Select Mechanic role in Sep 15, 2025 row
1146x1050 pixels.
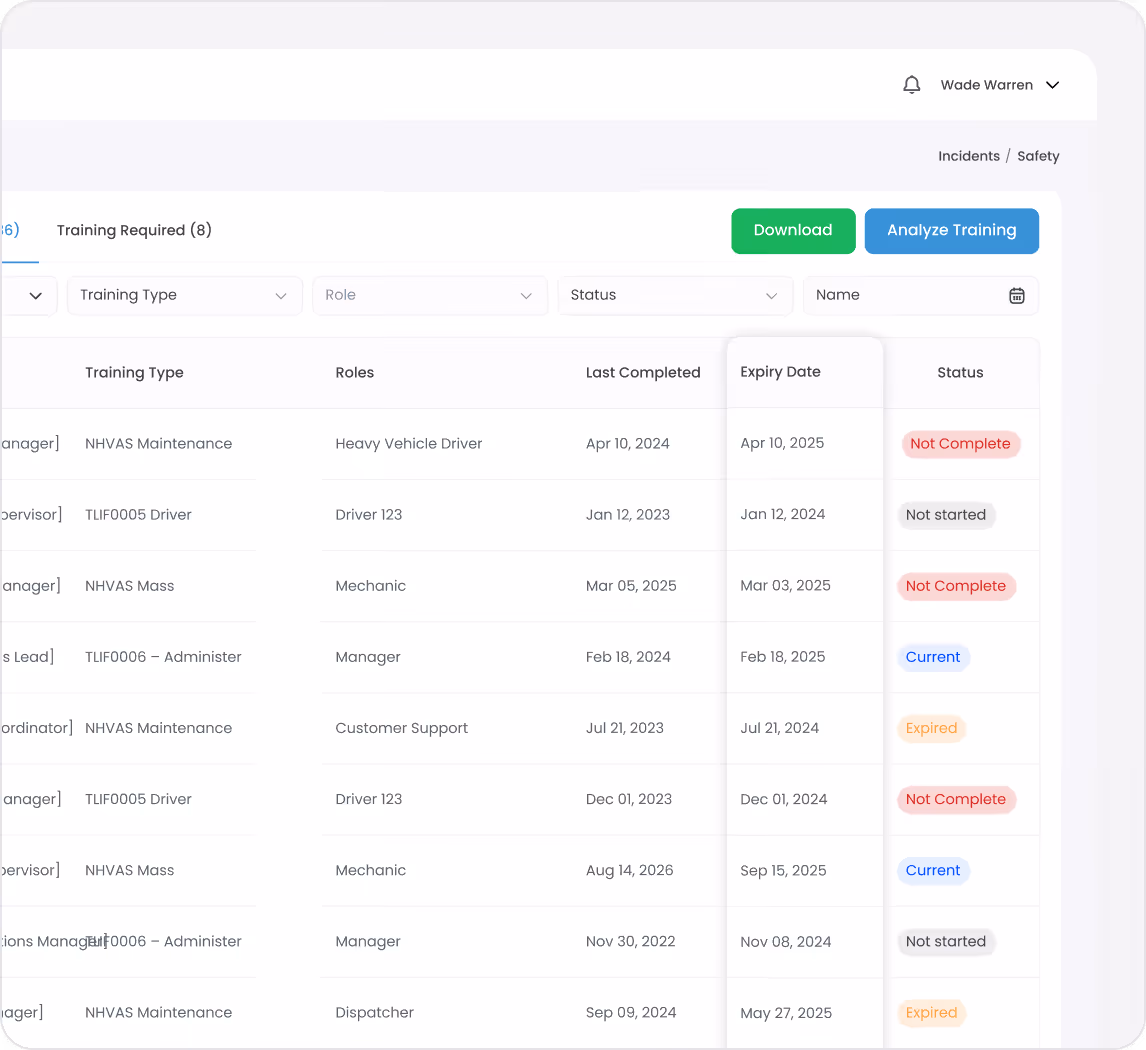coord(370,870)
